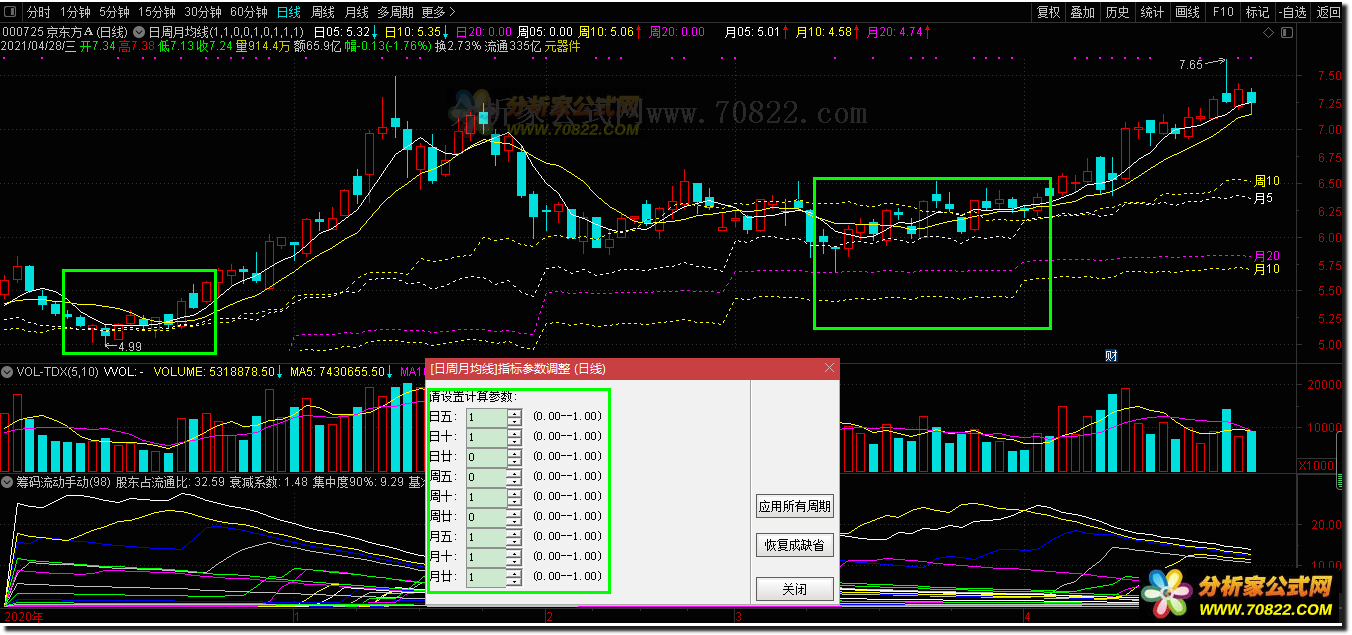The height and width of the screenshot is (635, 1352).
Task: Click the 关闭 button in dialog
Action: [x=795, y=589]
